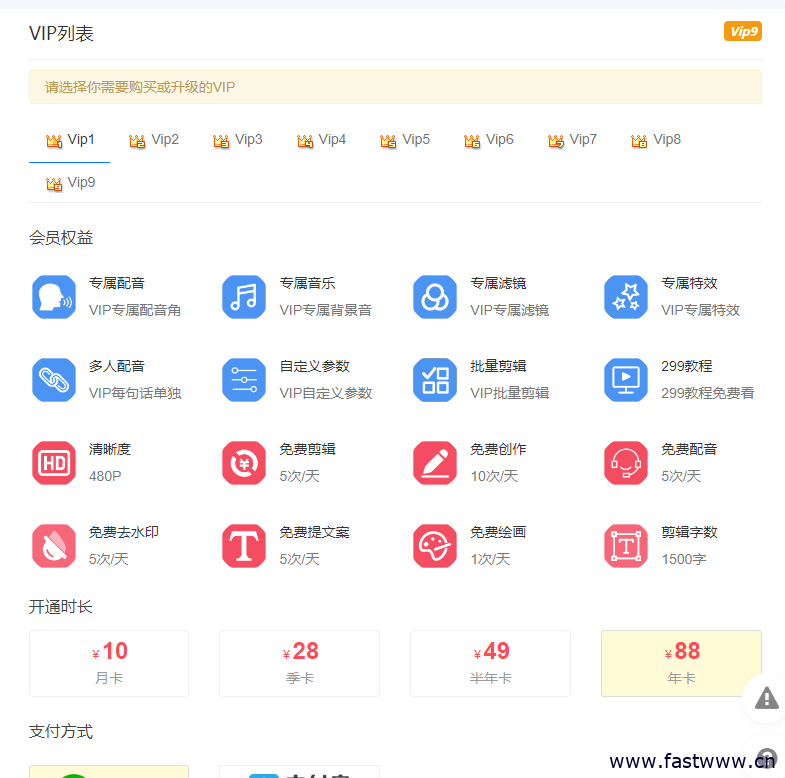
Task: Click the 免费去水印 droplet icon
Action: point(54,546)
